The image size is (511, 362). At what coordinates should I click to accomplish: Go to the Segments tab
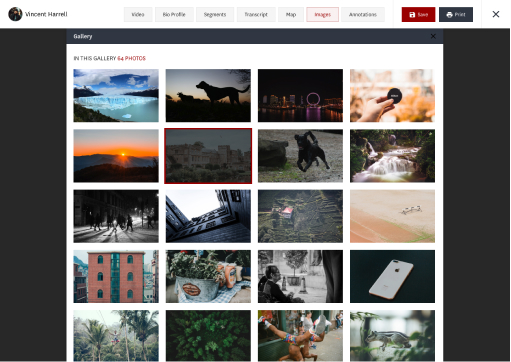coord(215,14)
